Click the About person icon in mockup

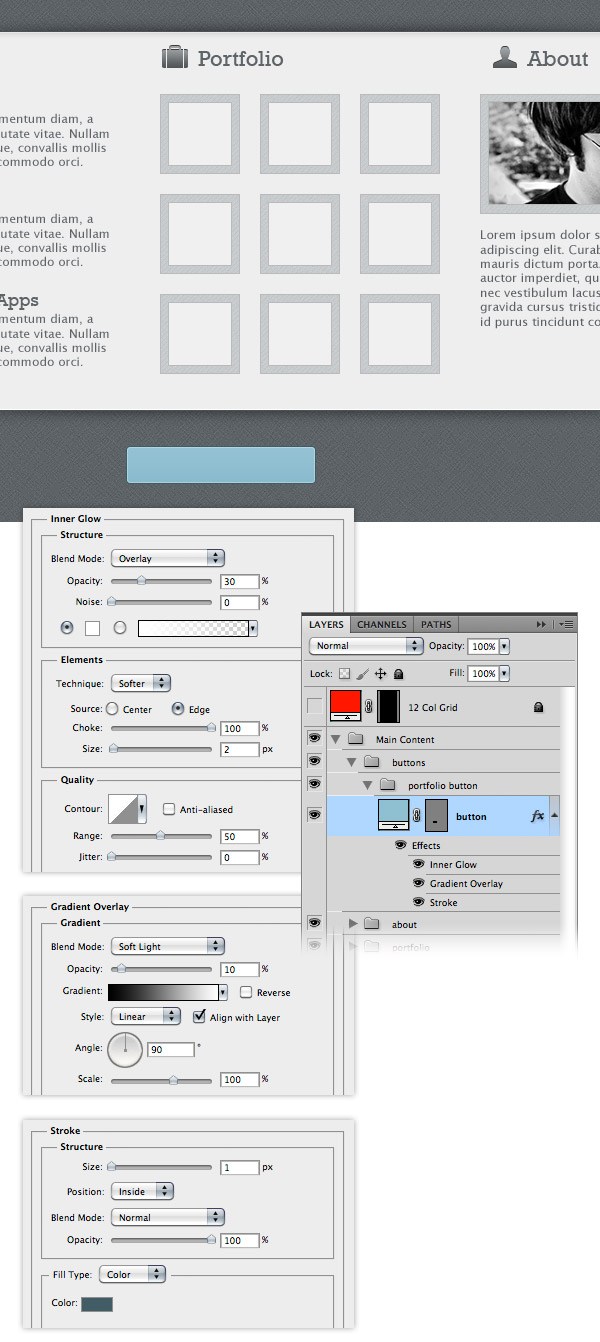(x=505, y=57)
